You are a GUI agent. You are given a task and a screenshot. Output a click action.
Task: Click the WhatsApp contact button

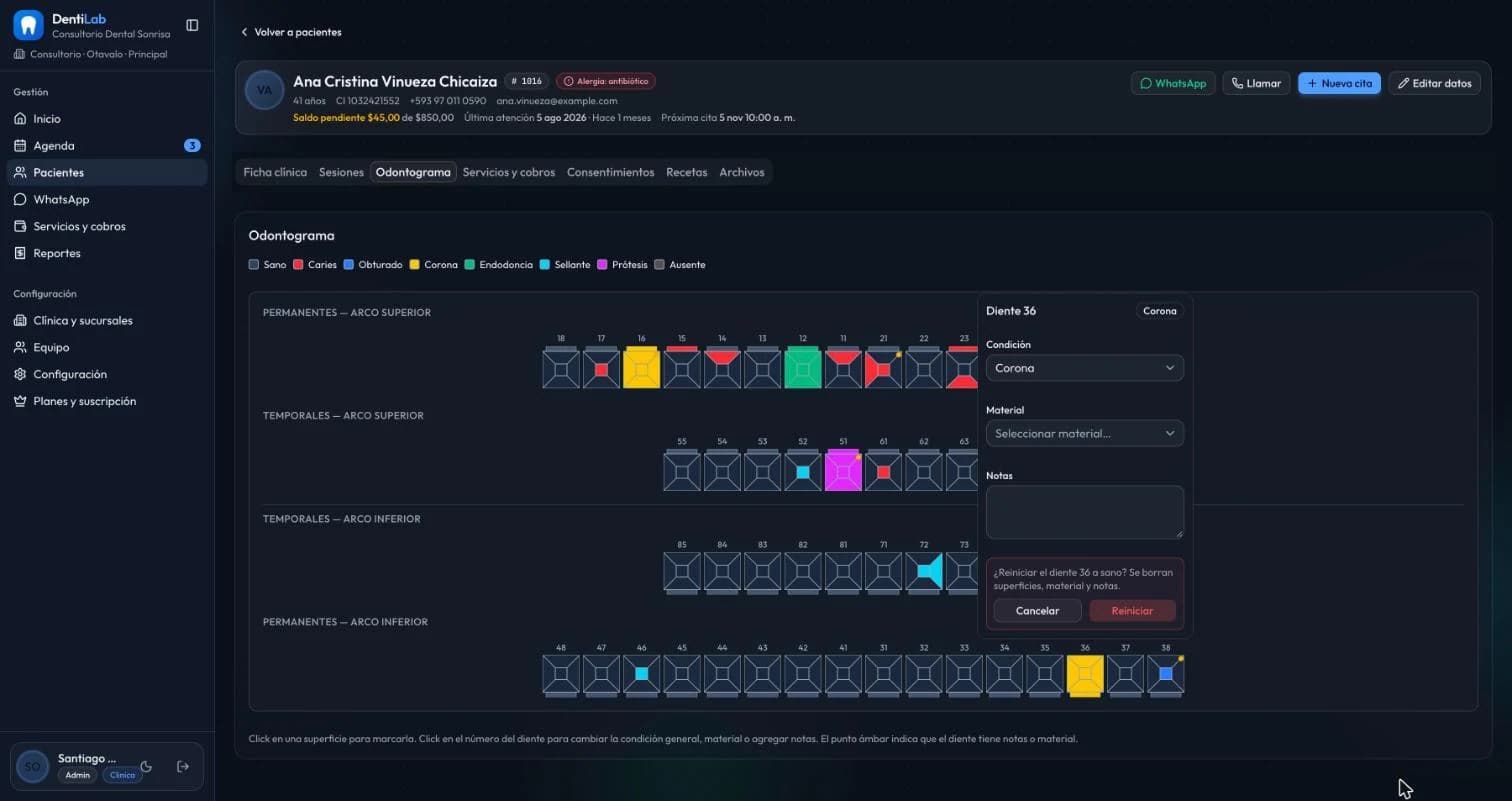[x=1173, y=83]
